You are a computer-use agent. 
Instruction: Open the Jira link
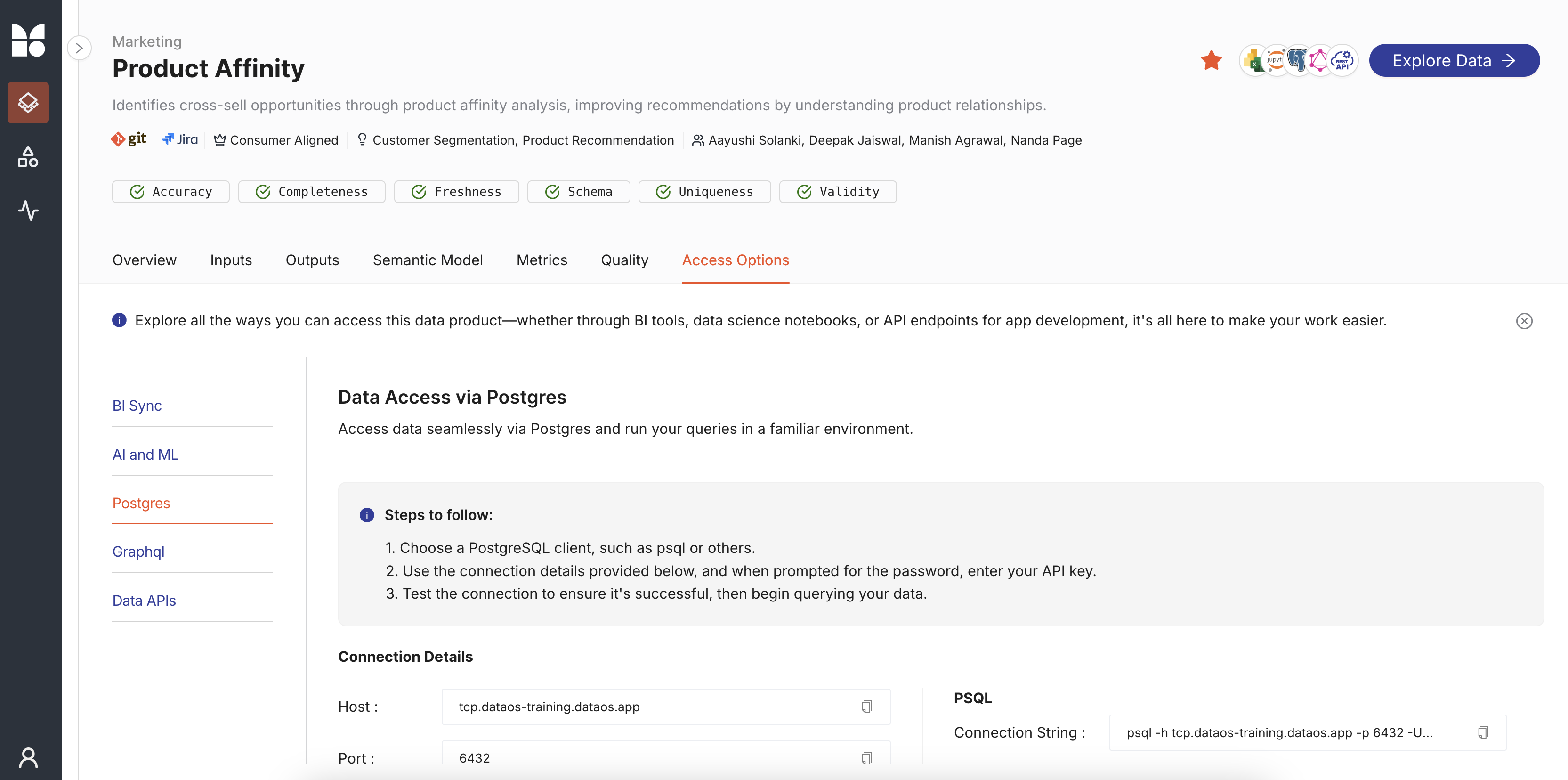(x=180, y=139)
